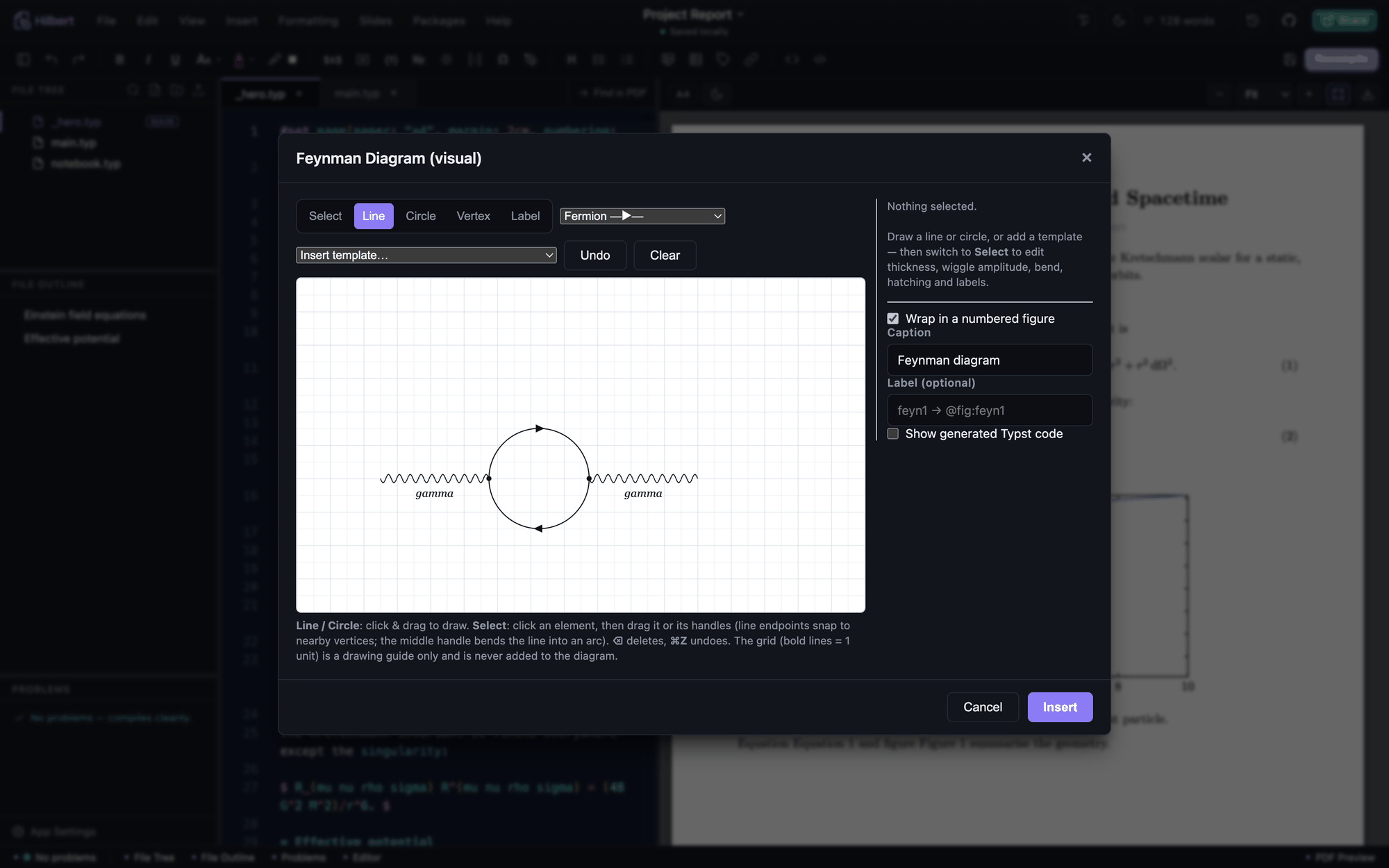Expand the Insert template dropdown

coord(426,255)
